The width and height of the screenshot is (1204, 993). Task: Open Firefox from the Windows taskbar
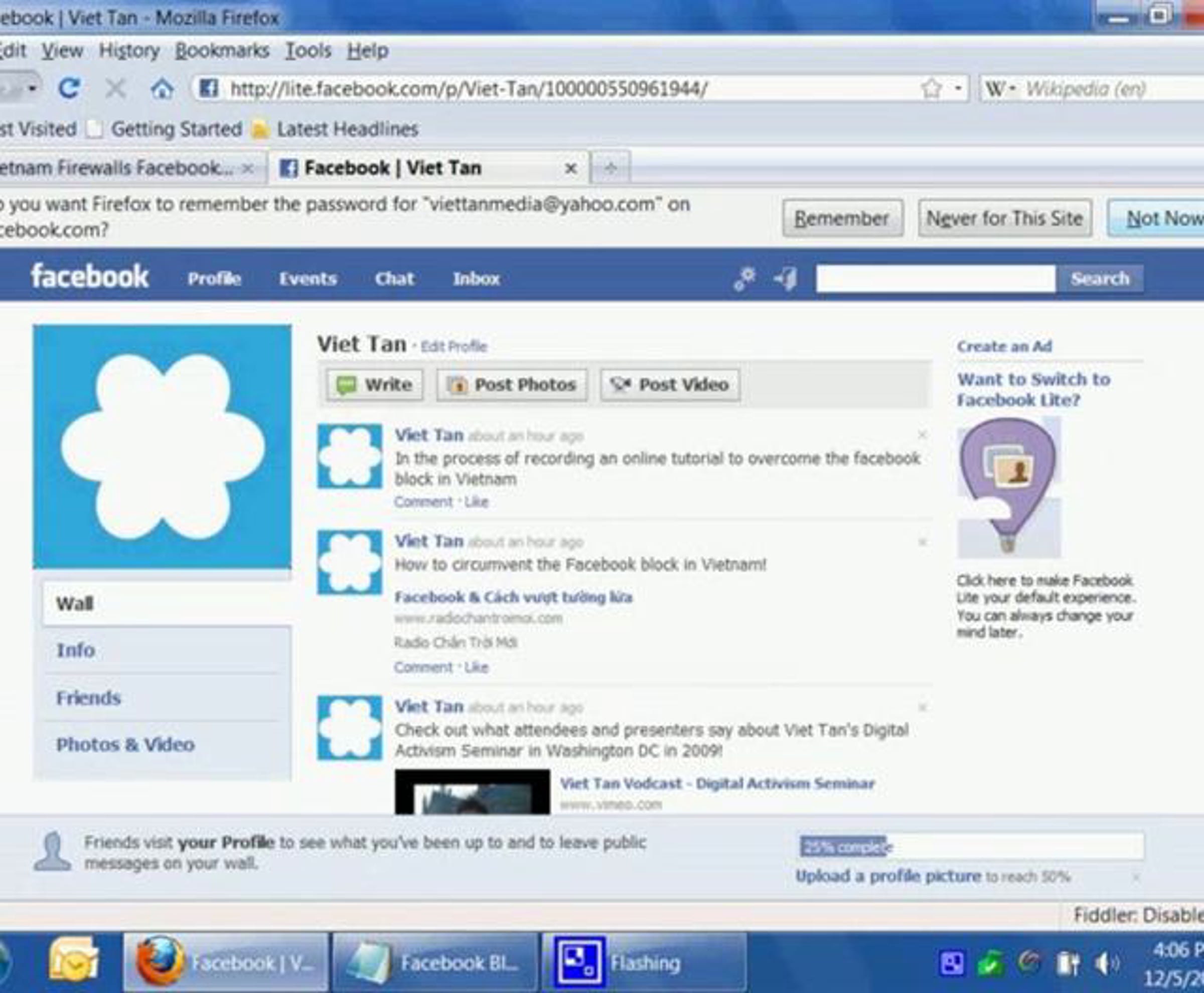[226, 963]
